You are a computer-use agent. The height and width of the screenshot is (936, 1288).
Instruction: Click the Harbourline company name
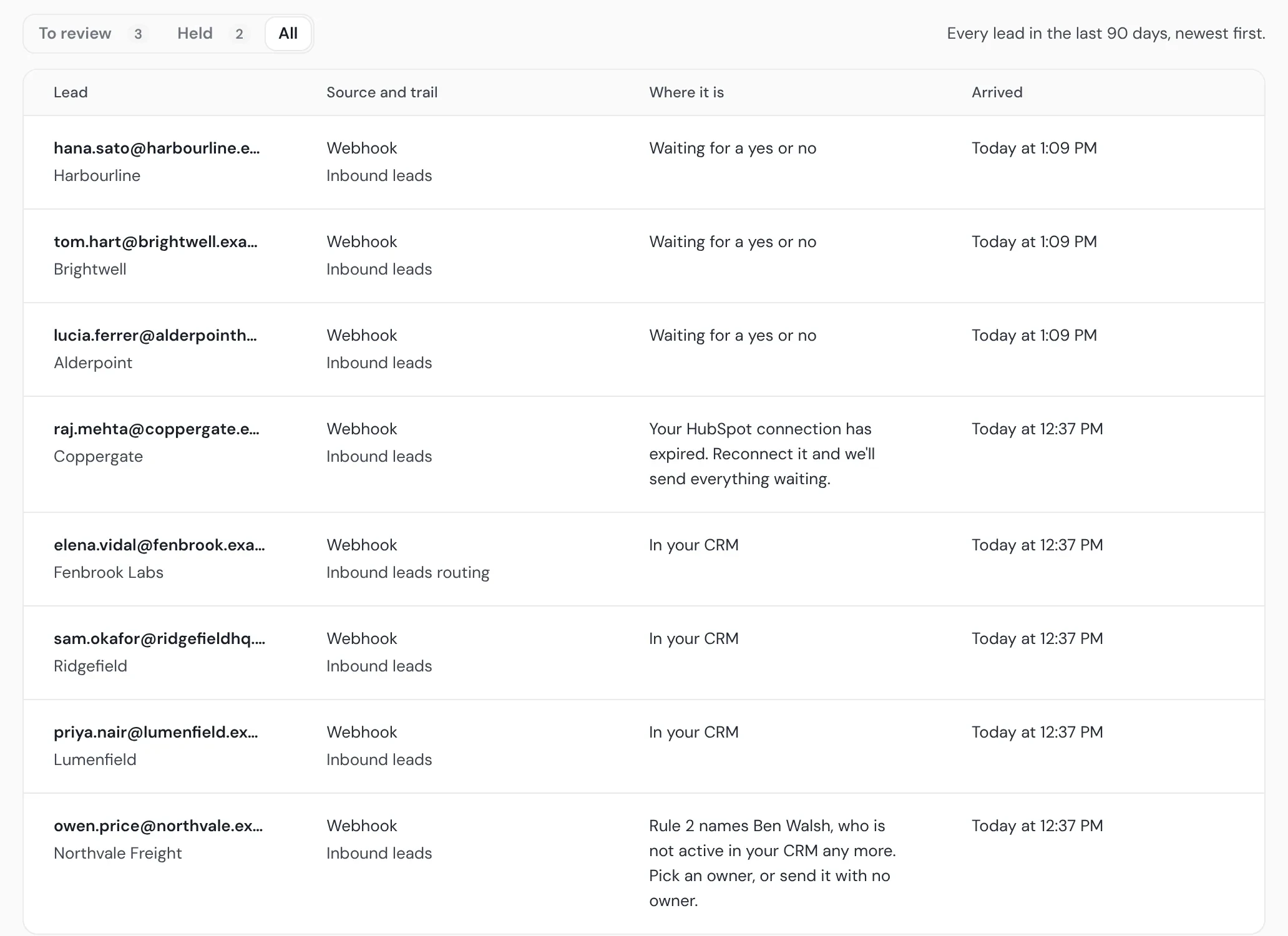[97, 175]
